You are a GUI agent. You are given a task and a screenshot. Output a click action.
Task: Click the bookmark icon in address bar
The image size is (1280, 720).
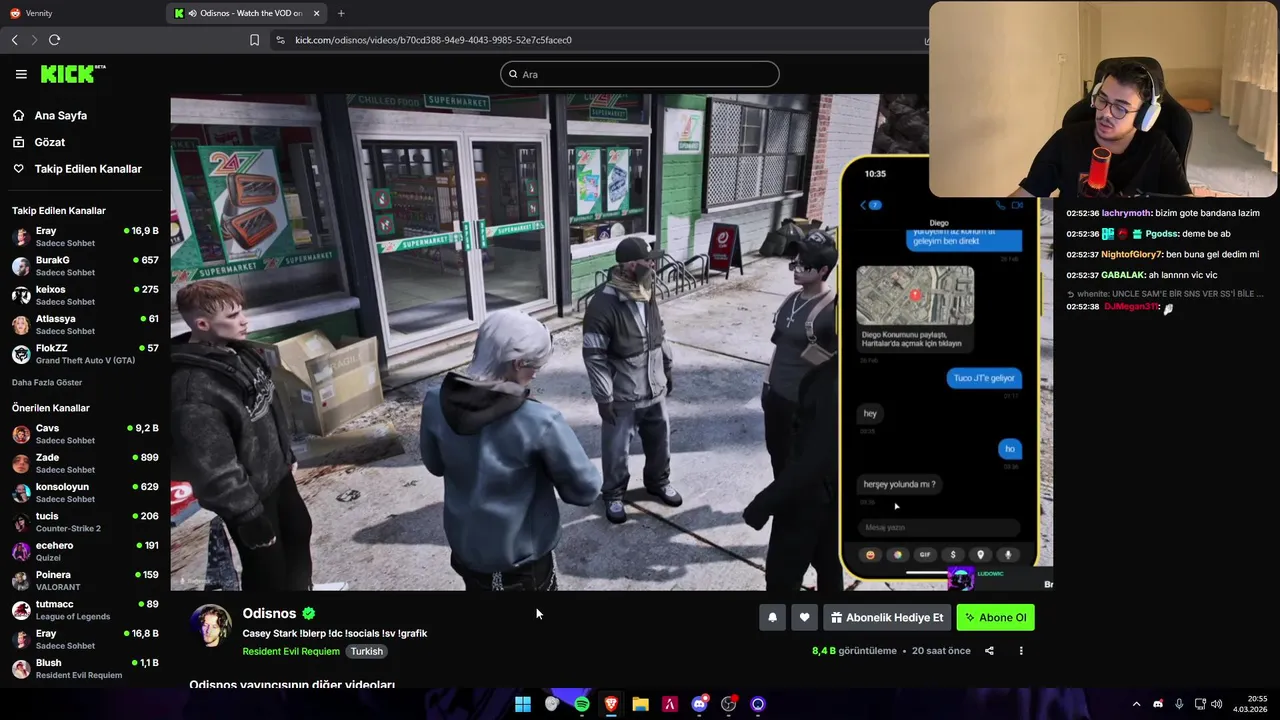click(x=254, y=40)
